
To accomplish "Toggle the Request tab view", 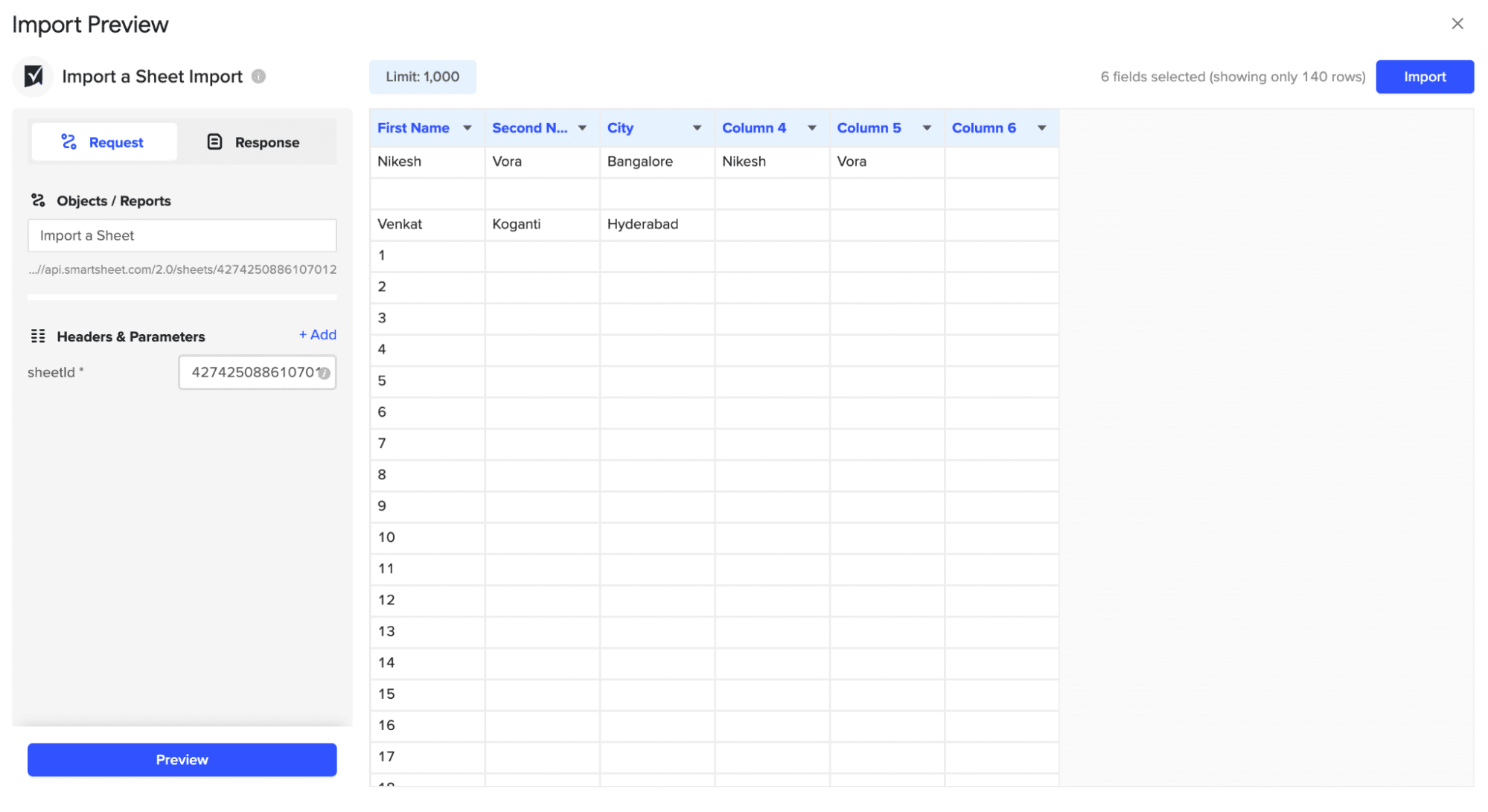I will (x=102, y=141).
